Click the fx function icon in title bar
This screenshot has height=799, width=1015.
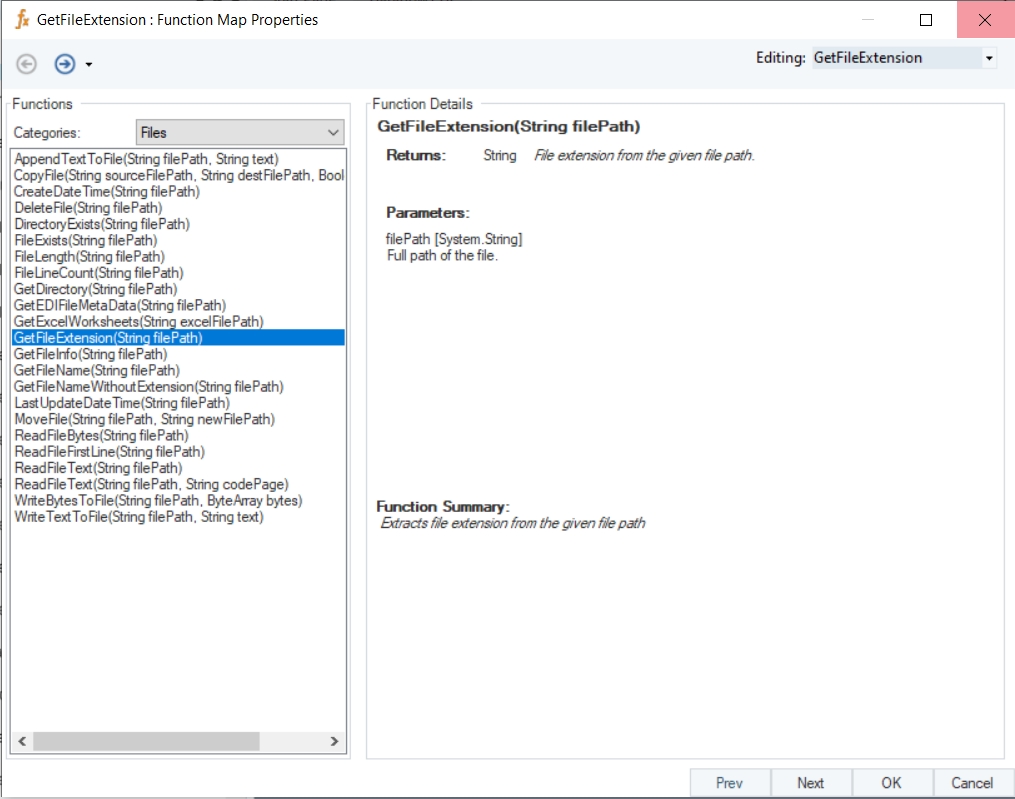[22, 20]
